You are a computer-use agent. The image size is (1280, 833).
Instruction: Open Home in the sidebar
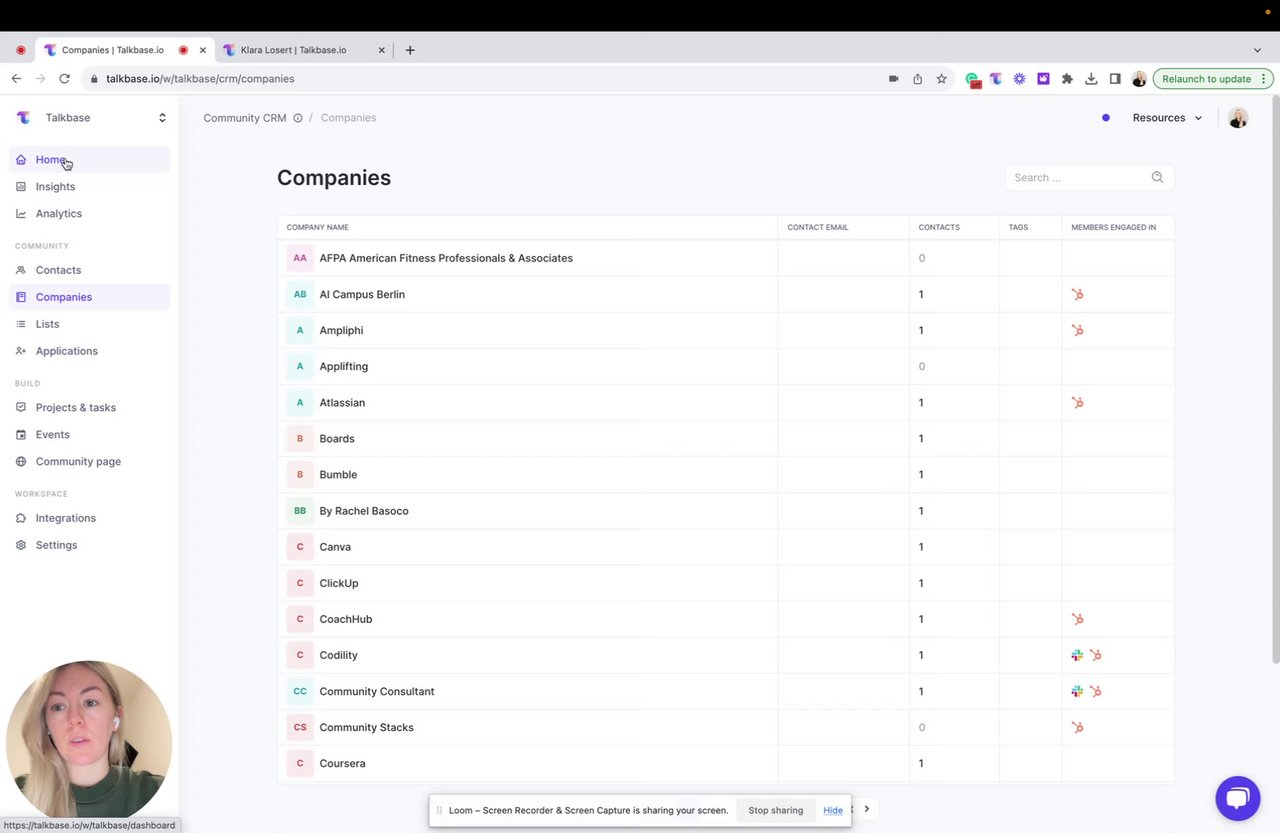pos(89,160)
